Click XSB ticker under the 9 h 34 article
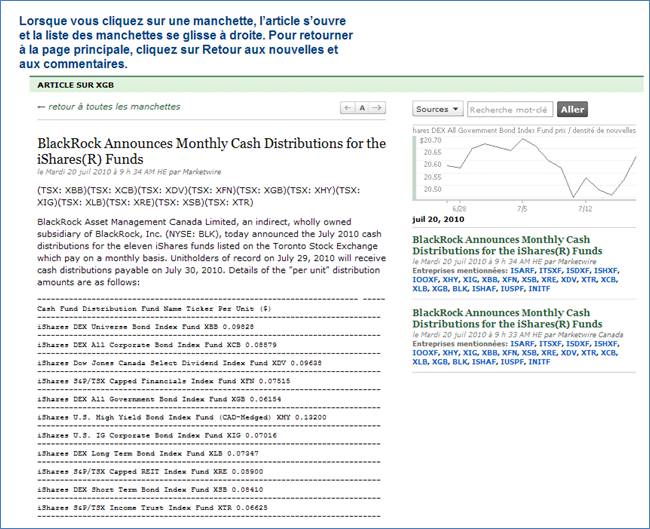Viewport: 650px width, 529px height. pos(529,280)
